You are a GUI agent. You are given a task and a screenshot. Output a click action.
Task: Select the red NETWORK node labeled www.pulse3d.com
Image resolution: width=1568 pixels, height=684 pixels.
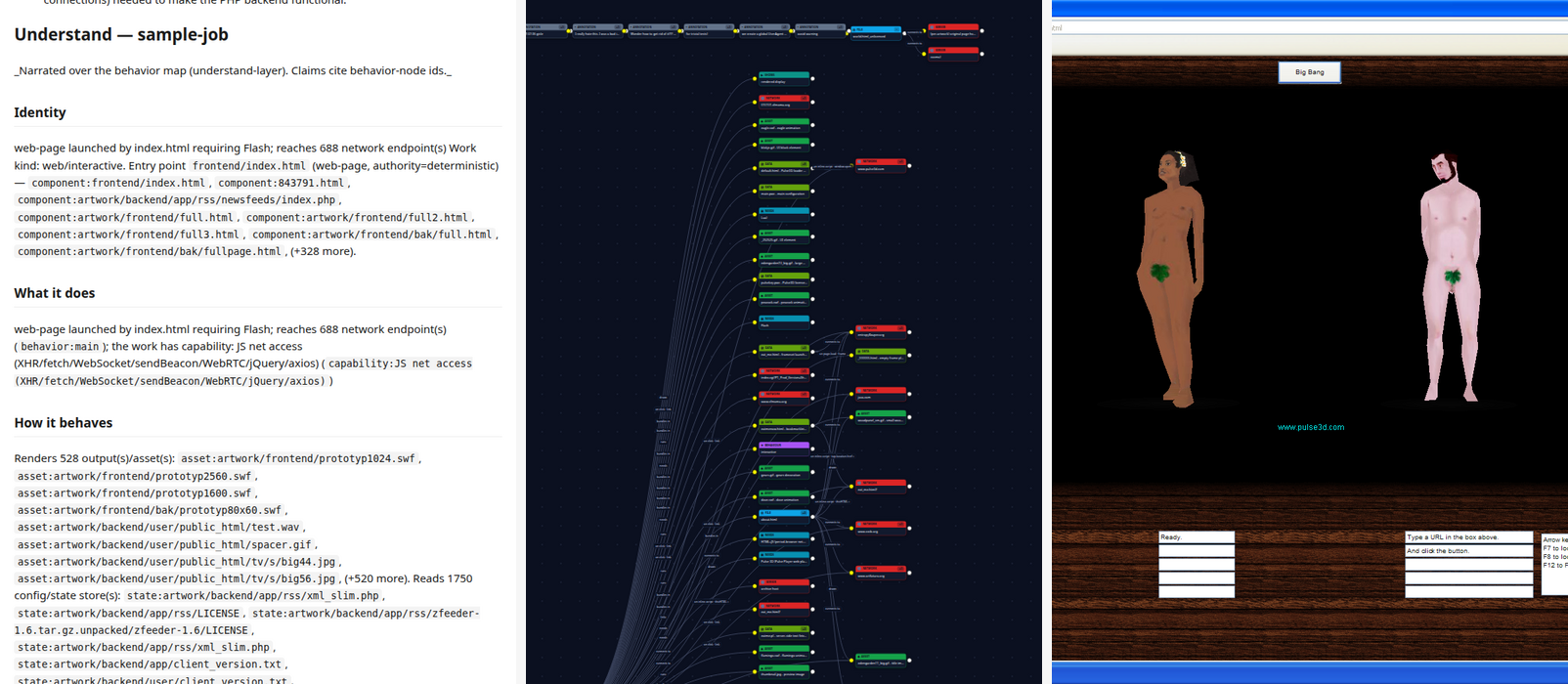click(881, 165)
